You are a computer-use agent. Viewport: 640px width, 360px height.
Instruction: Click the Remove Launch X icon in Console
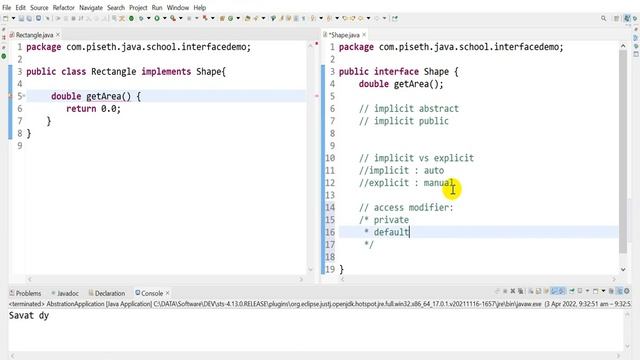tap(513, 291)
